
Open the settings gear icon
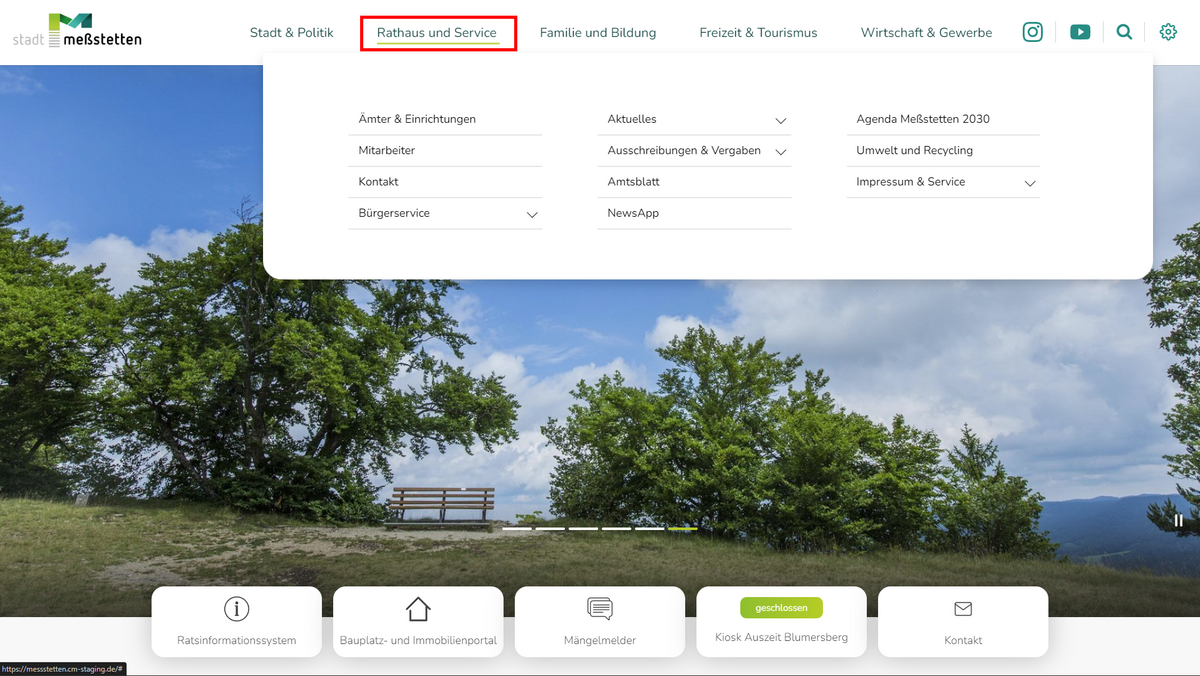point(1168,32)
